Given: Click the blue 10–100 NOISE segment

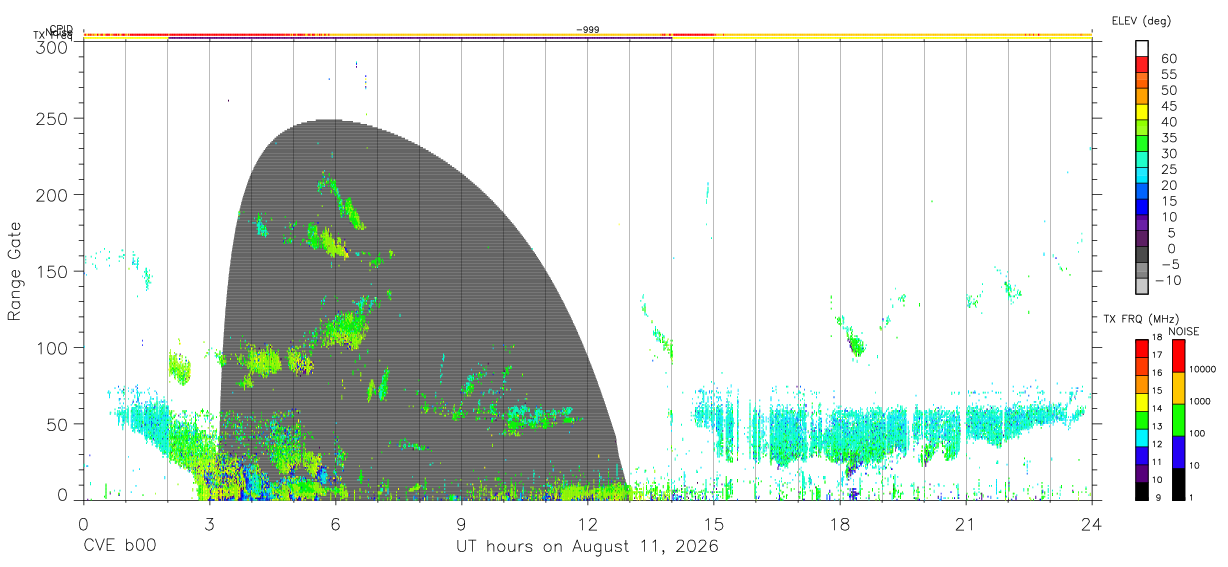Looking at the screenshot, I should [x=1179, y=452].
